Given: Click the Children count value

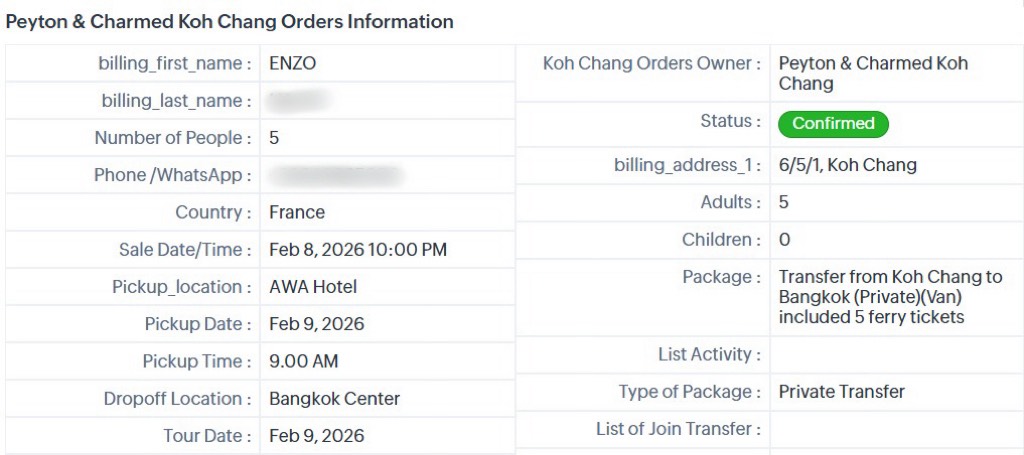Looking at the screenshot, I should 784,240.
